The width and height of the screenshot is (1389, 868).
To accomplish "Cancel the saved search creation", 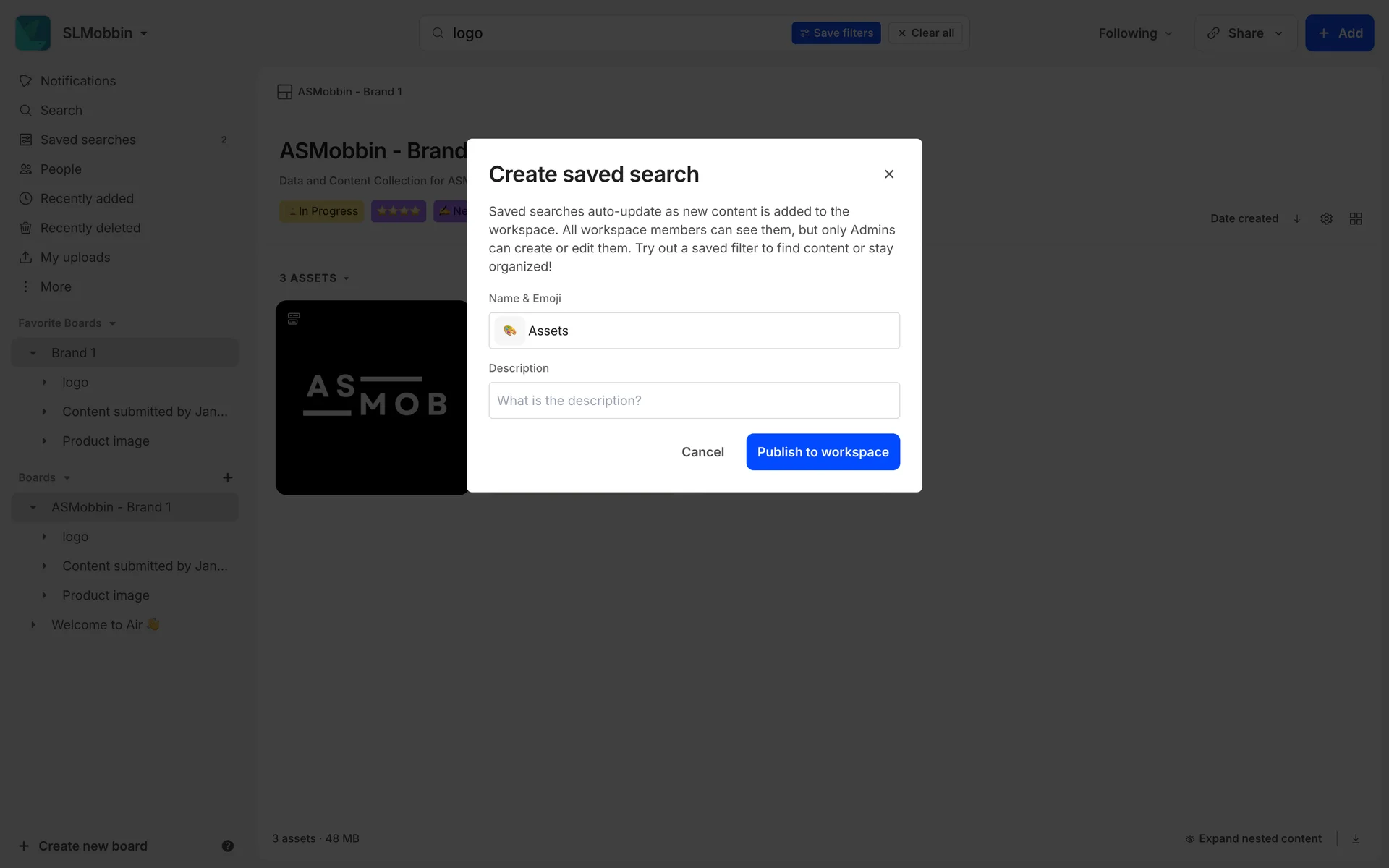I will click(702, 452).
